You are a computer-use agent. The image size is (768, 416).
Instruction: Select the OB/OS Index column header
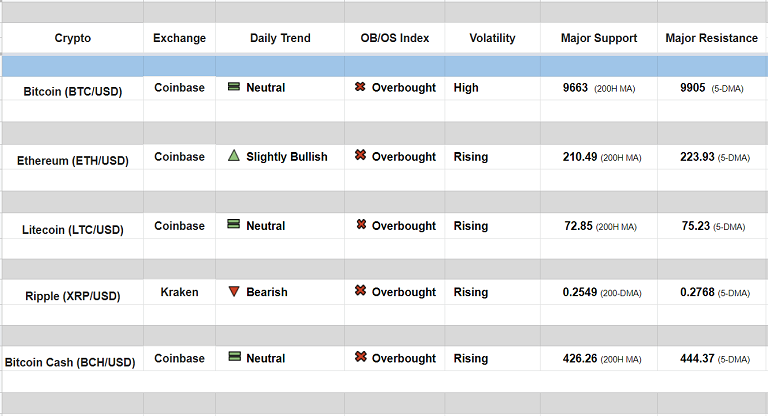click(395, 38)
